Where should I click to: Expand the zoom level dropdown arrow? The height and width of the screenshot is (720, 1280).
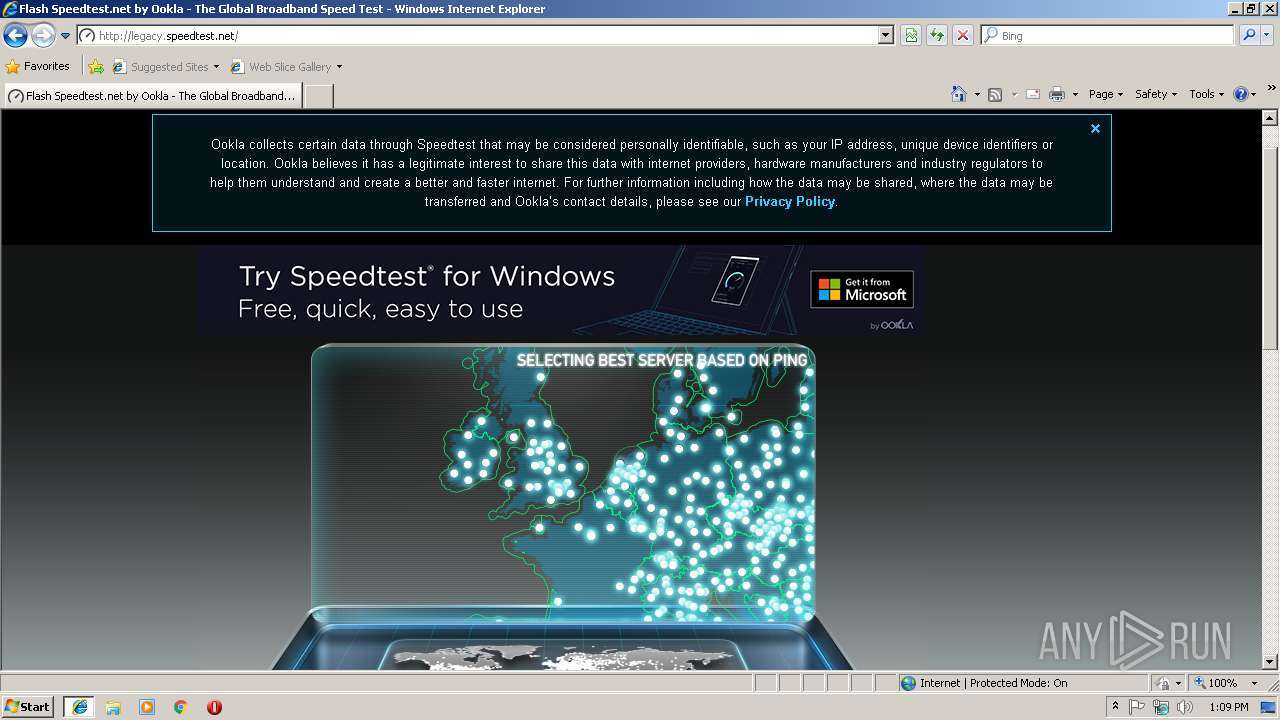(1254, 683)
